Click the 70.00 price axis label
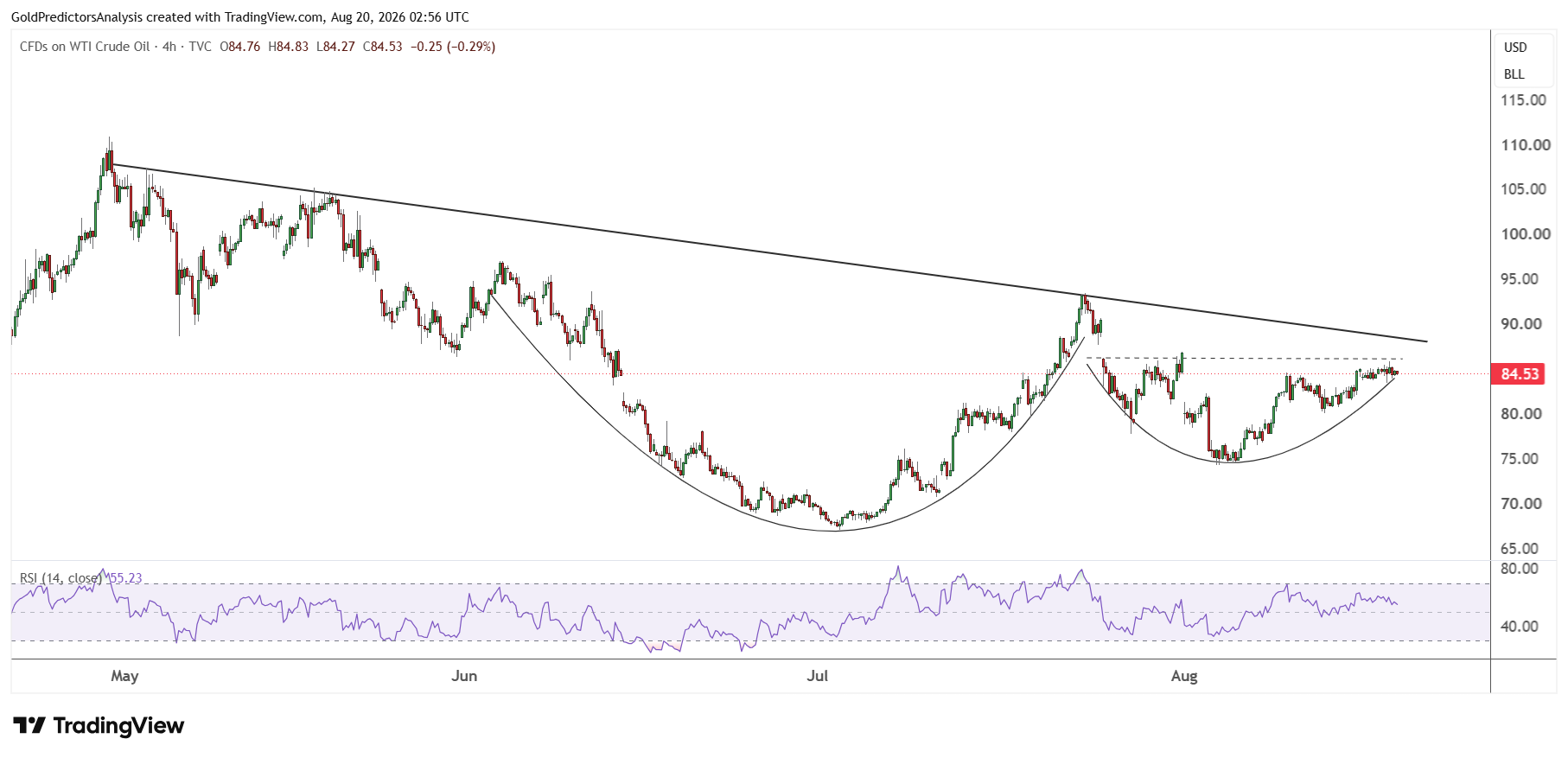This screenshot has height=758, width=1568. pos(1520,504)
